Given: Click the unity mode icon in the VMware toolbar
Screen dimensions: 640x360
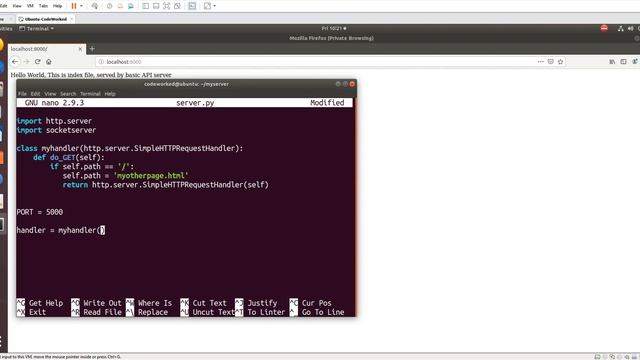Looking at the screenshot, I should click(x=177, y=6).
